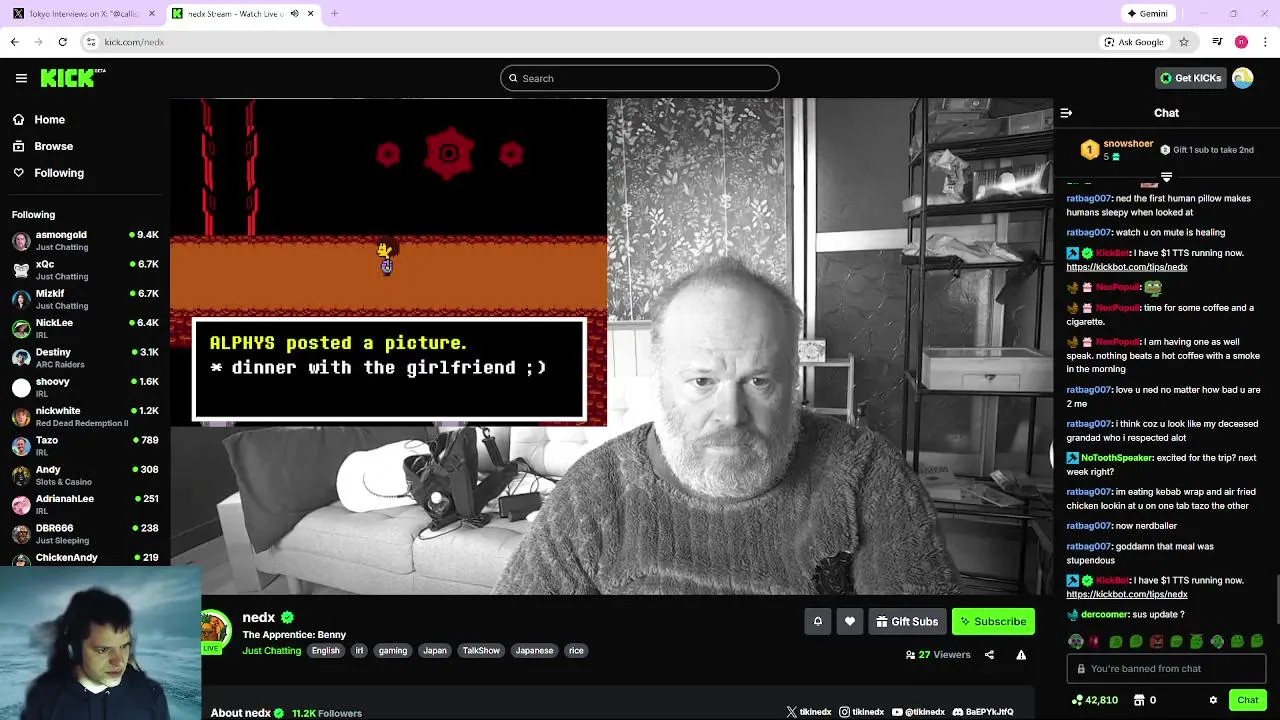
Task: Open Tazo channel in Following list
Action: pos(85,446)
